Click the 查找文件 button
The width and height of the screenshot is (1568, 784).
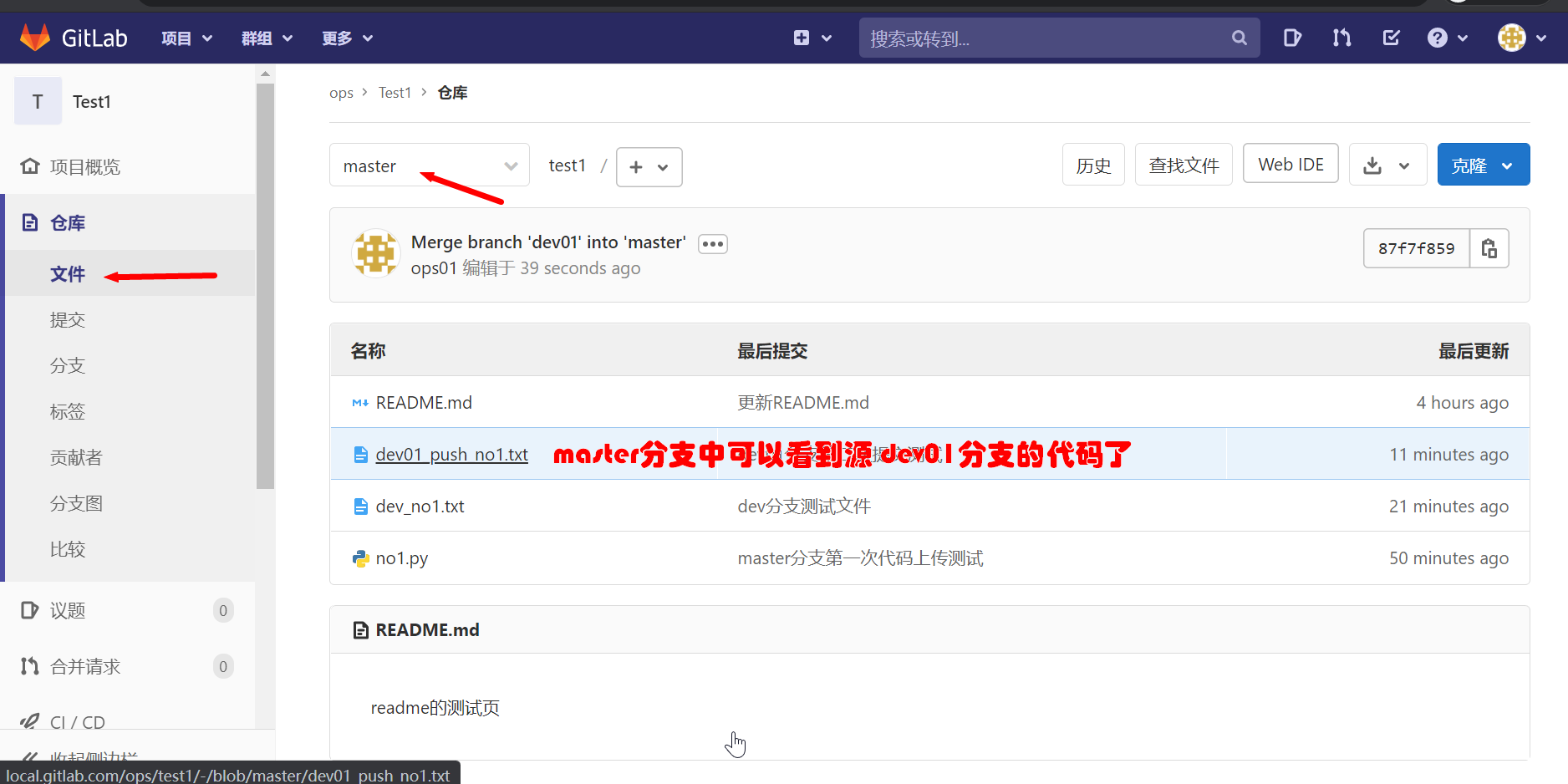pyautogui.click(x=1184, y=165)
